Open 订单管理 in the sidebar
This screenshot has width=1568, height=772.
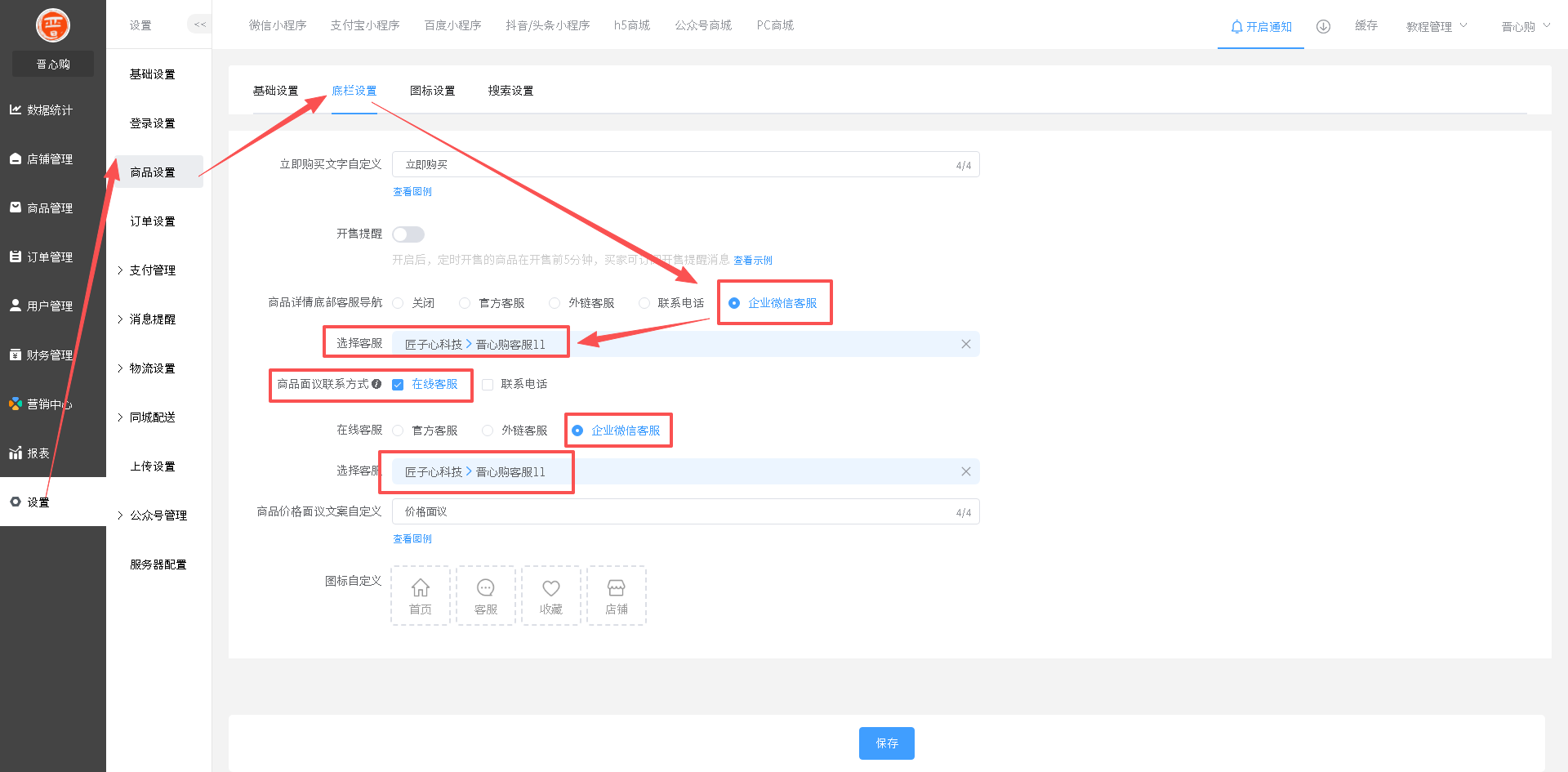(x=41, y=257)
